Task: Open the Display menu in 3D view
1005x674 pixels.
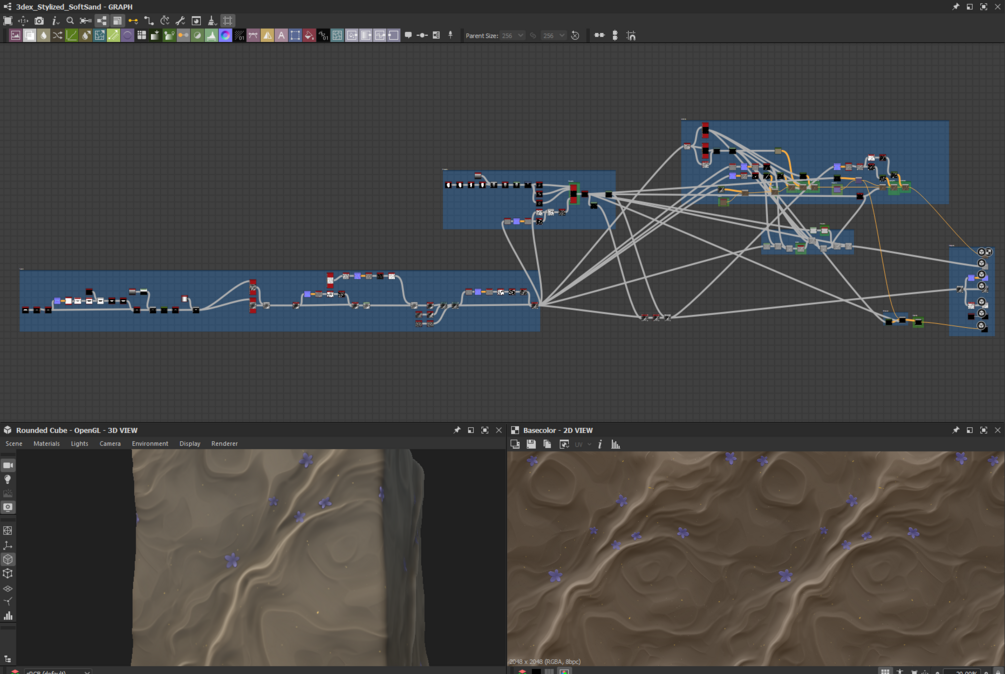Action: (x=190, y=443)
